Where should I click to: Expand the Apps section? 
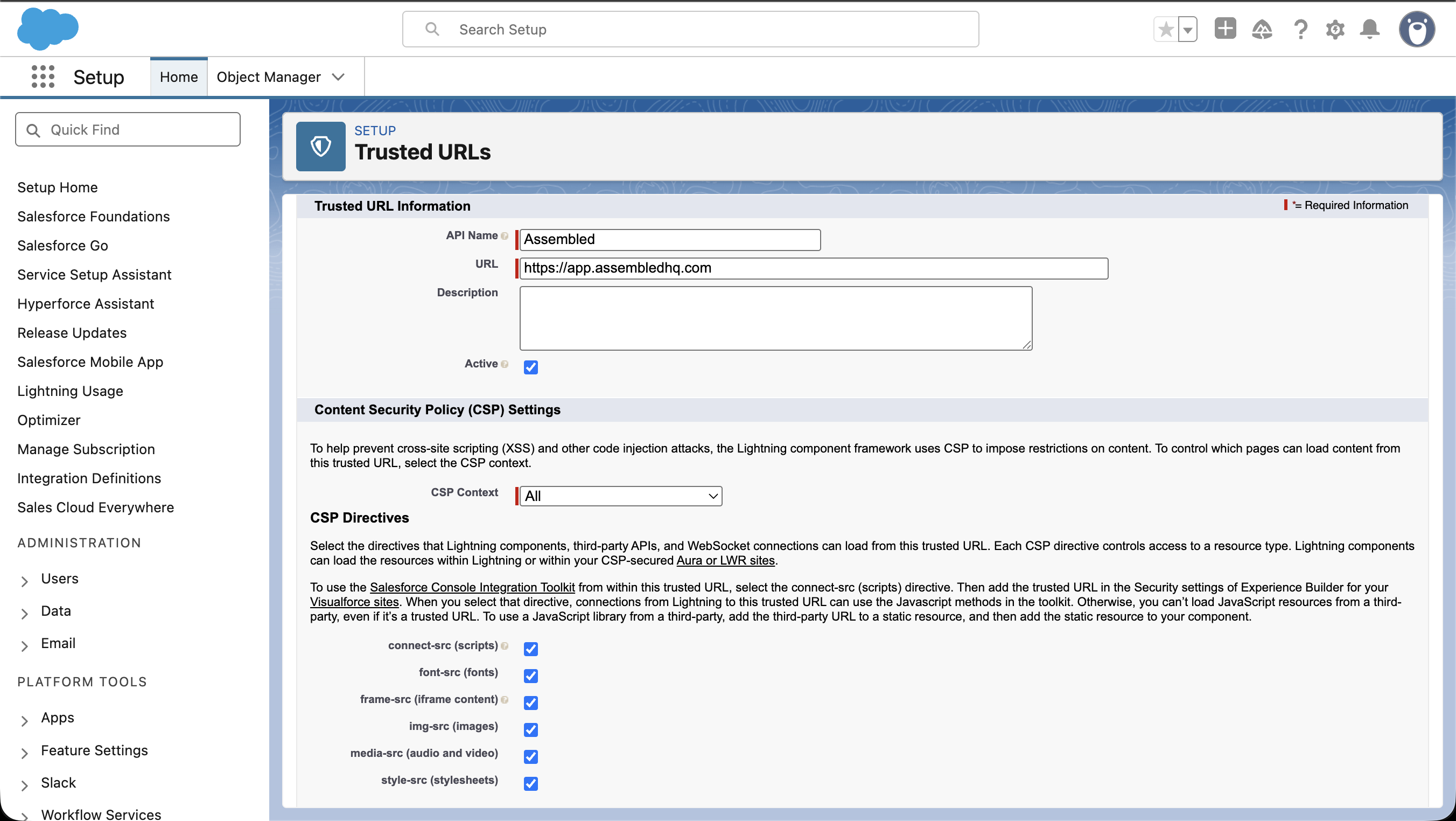pos(24,720)
